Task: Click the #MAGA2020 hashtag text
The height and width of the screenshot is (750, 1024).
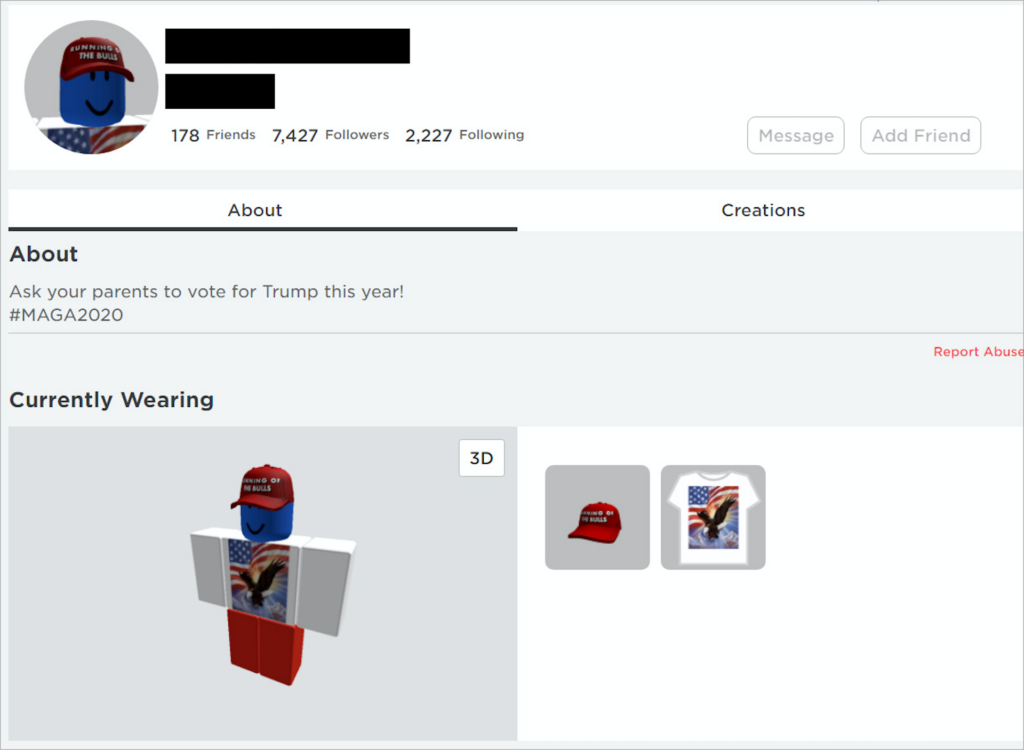Action: (x=66, y=315)
